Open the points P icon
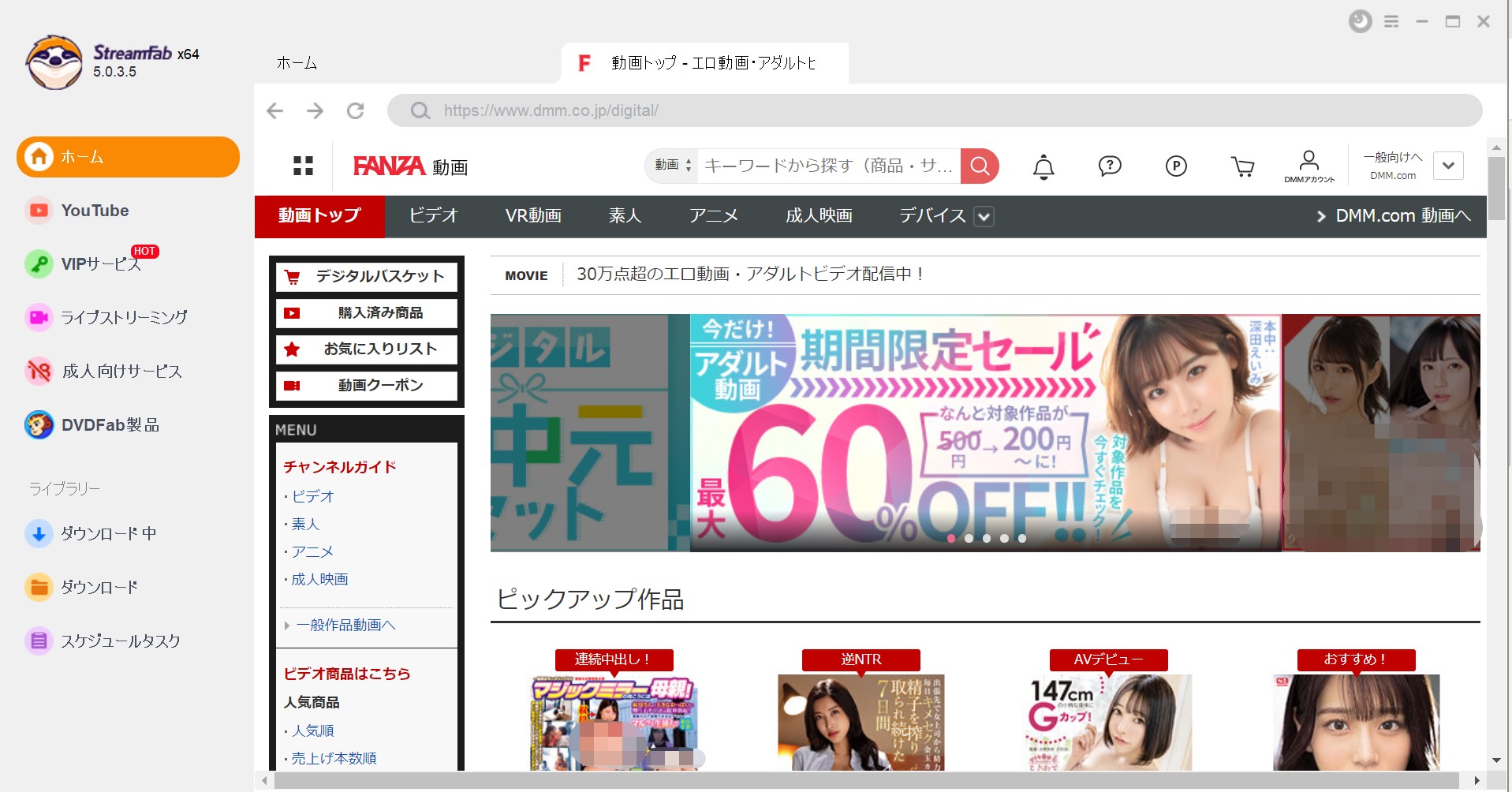The height and width of the screenshot is (792, 1512). click(x=1176, y=166)
